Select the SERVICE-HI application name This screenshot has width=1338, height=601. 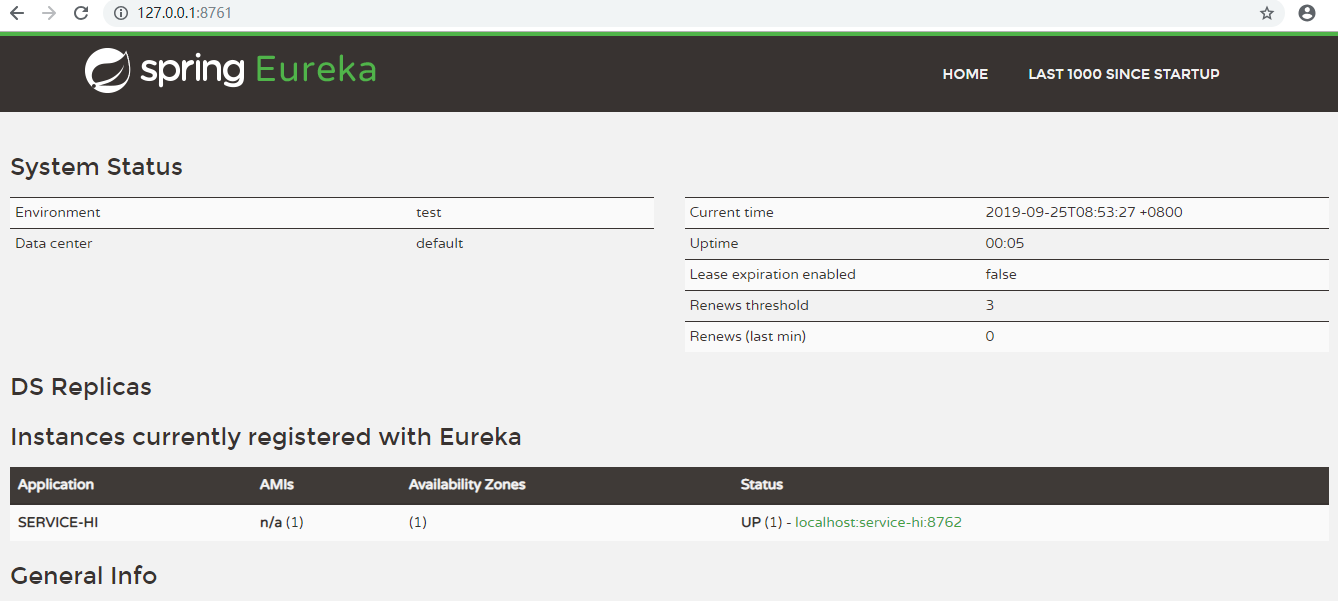(x=58, y=522)
